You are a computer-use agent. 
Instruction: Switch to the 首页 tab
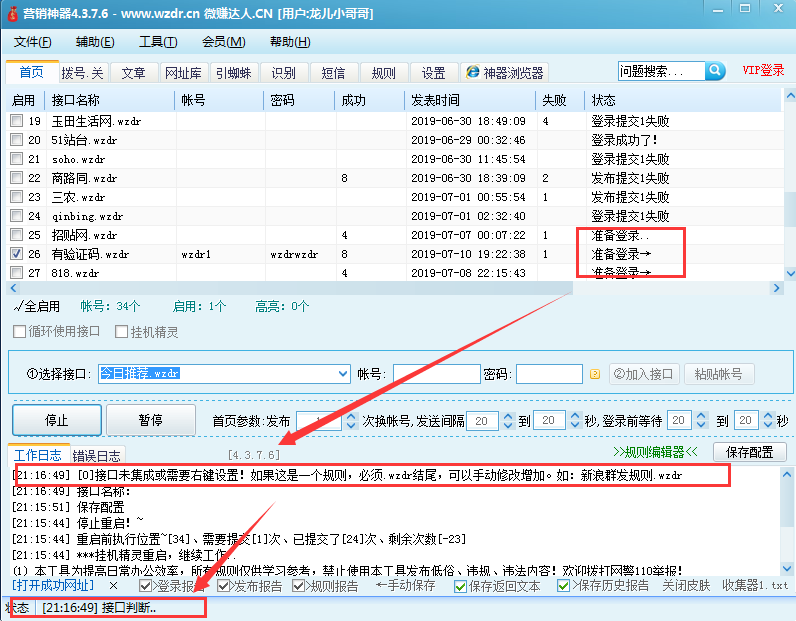[x=31, y=72]
